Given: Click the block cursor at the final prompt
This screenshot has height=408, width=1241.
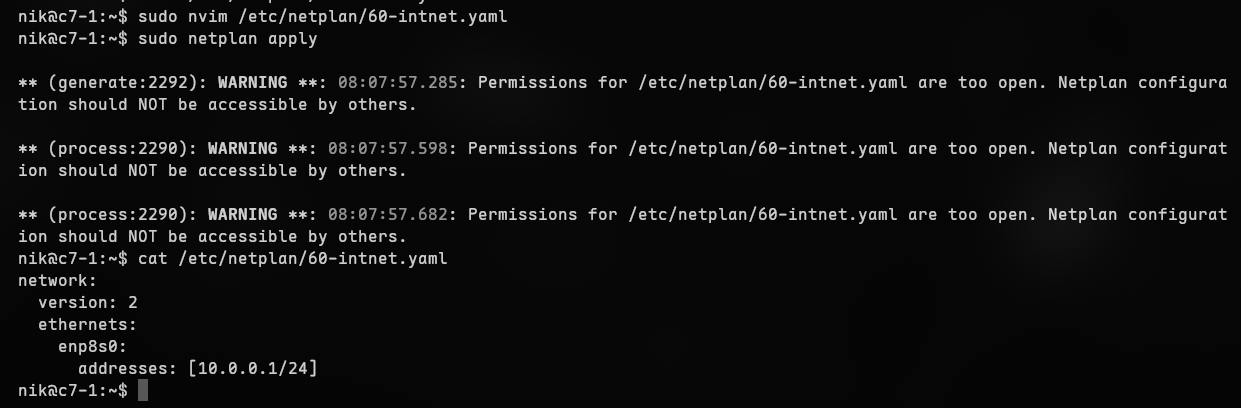Looking at the screenshot, I should [143, 390].
